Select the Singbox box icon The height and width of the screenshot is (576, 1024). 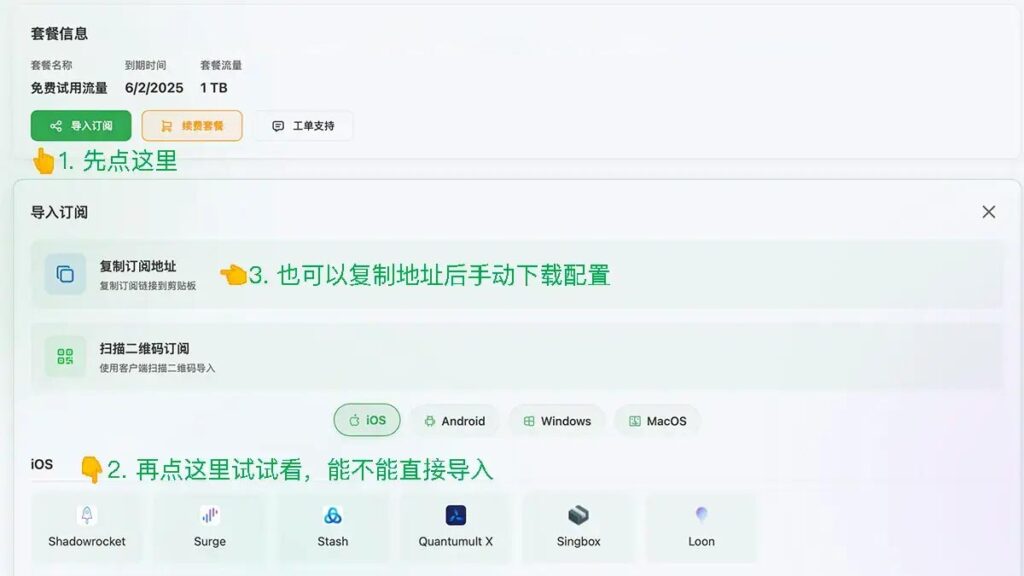pos(578,515)
